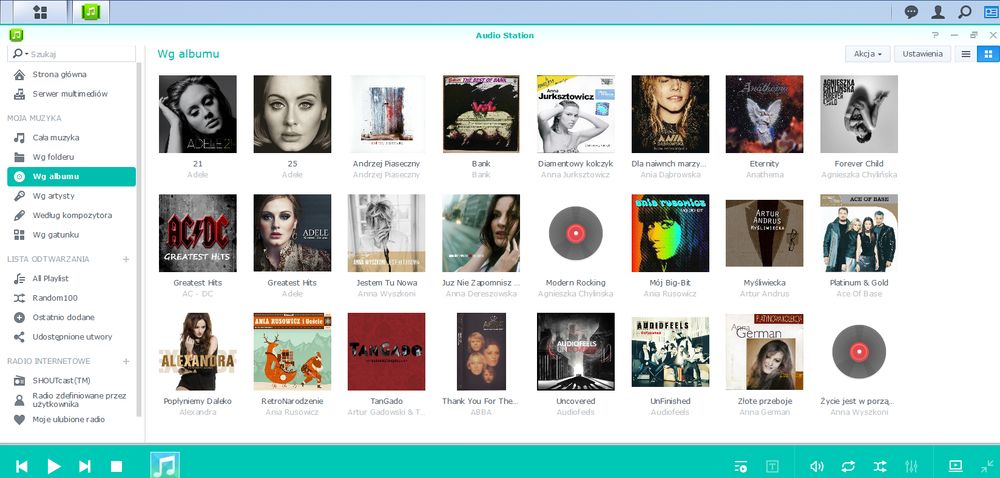Open Adele 21 album cover
The height and width of the screenshot is (478, 1000).
point(198,114)
